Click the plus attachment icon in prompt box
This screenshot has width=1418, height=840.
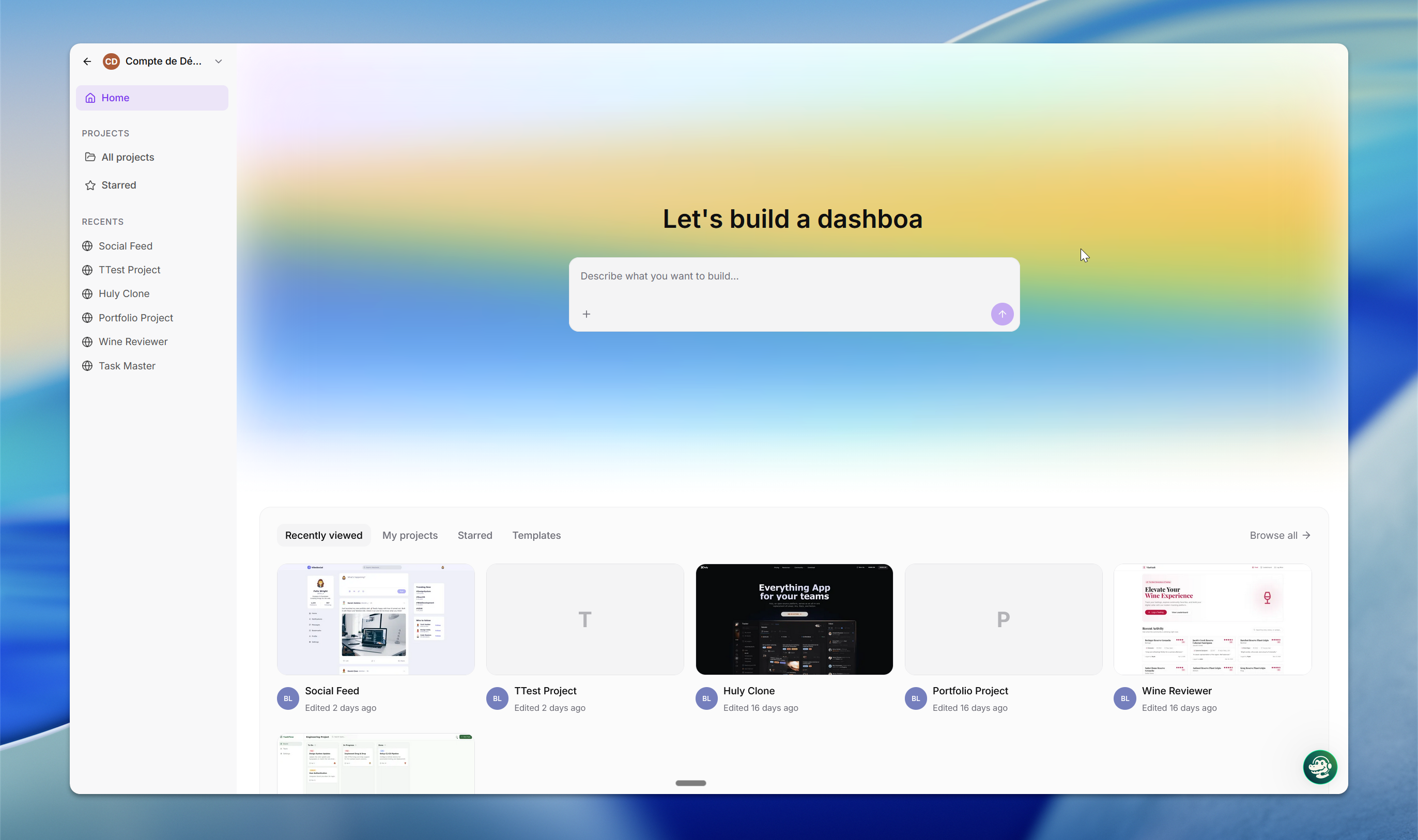[x=587, y=314]
